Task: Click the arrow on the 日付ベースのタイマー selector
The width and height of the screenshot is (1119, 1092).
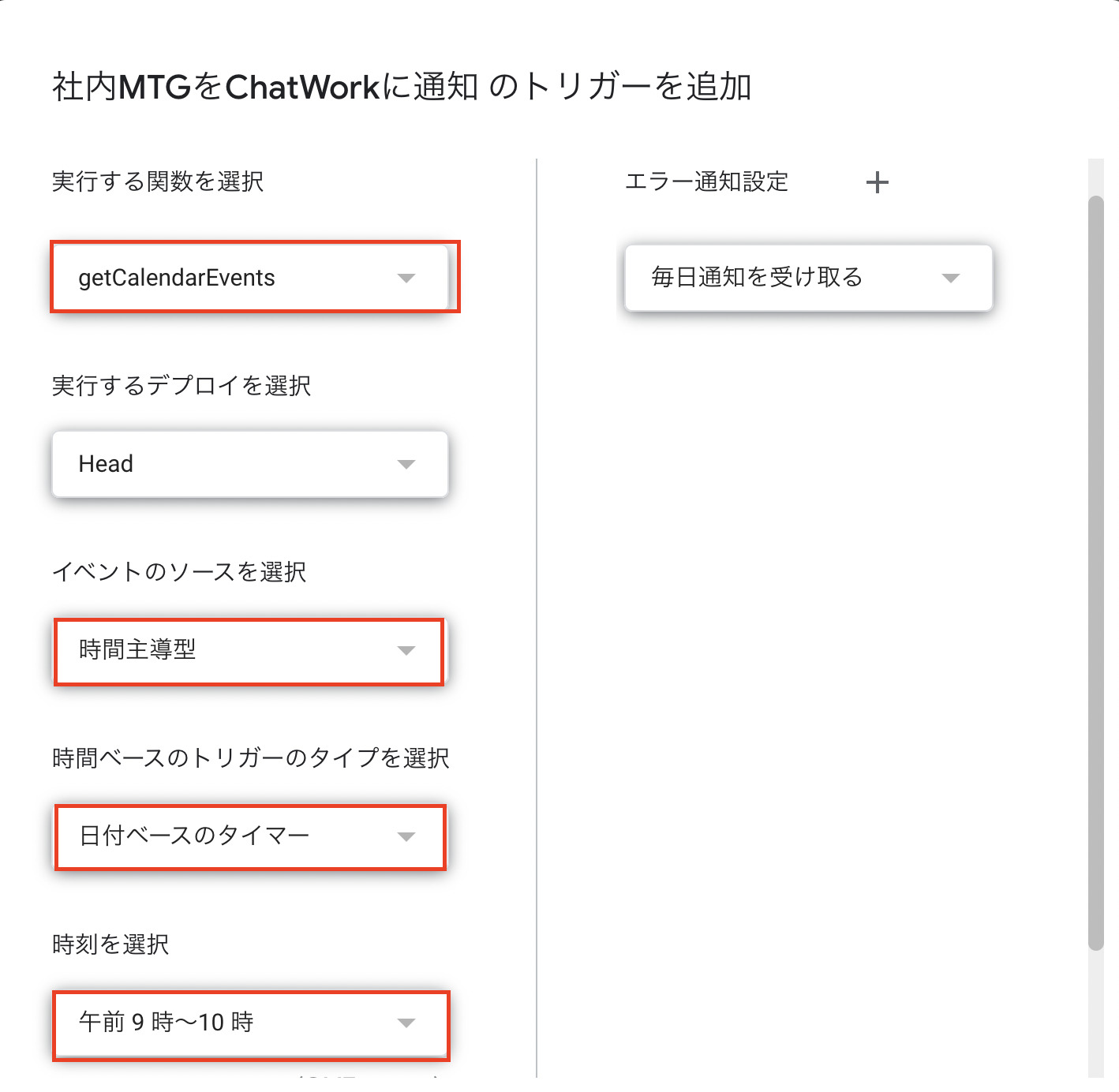Action: point(406,837)
